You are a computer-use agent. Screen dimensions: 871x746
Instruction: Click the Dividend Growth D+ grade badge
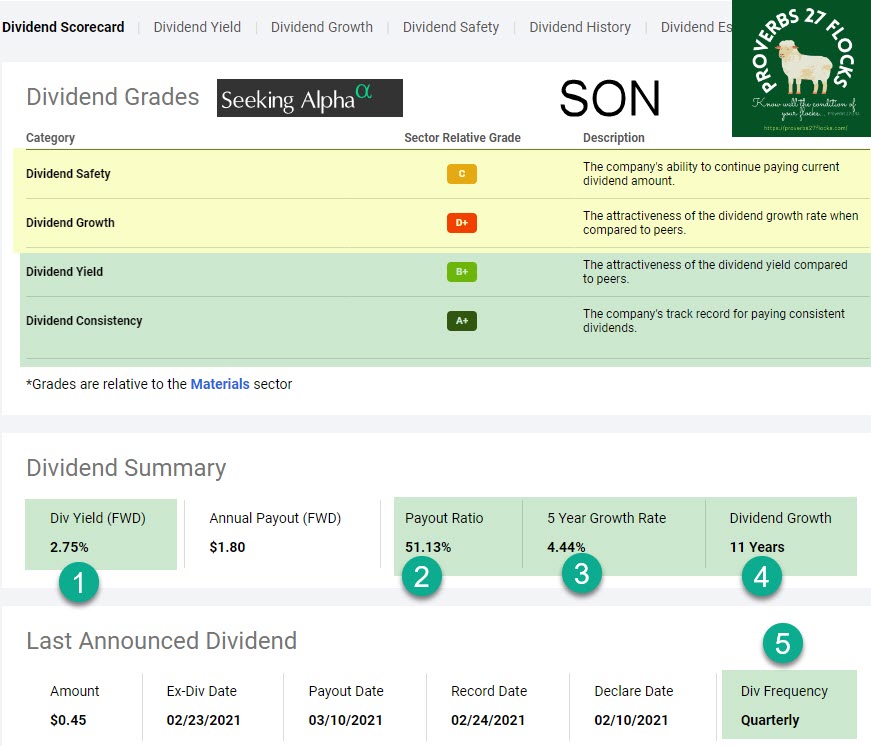(x=461, y=223)
